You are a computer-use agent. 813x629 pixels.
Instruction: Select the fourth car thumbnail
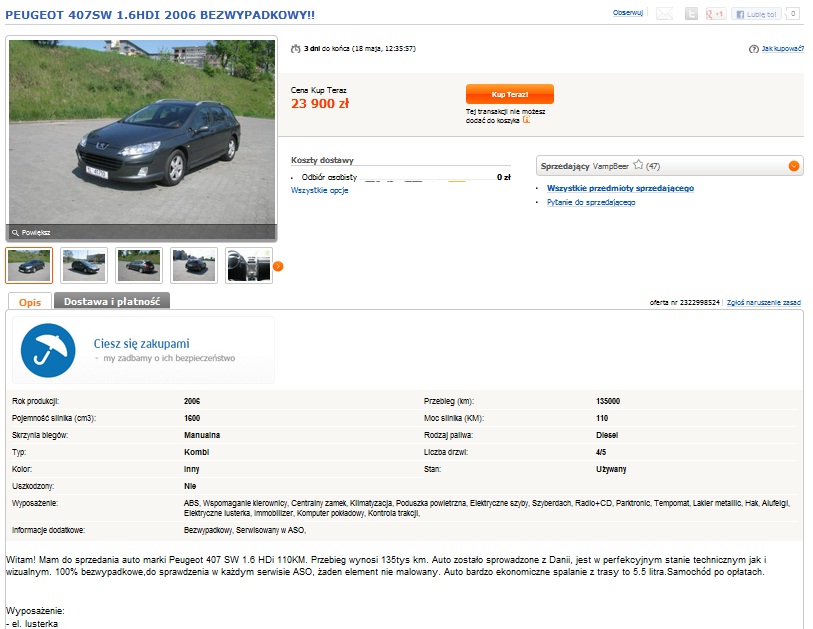(x=194, y=265)
